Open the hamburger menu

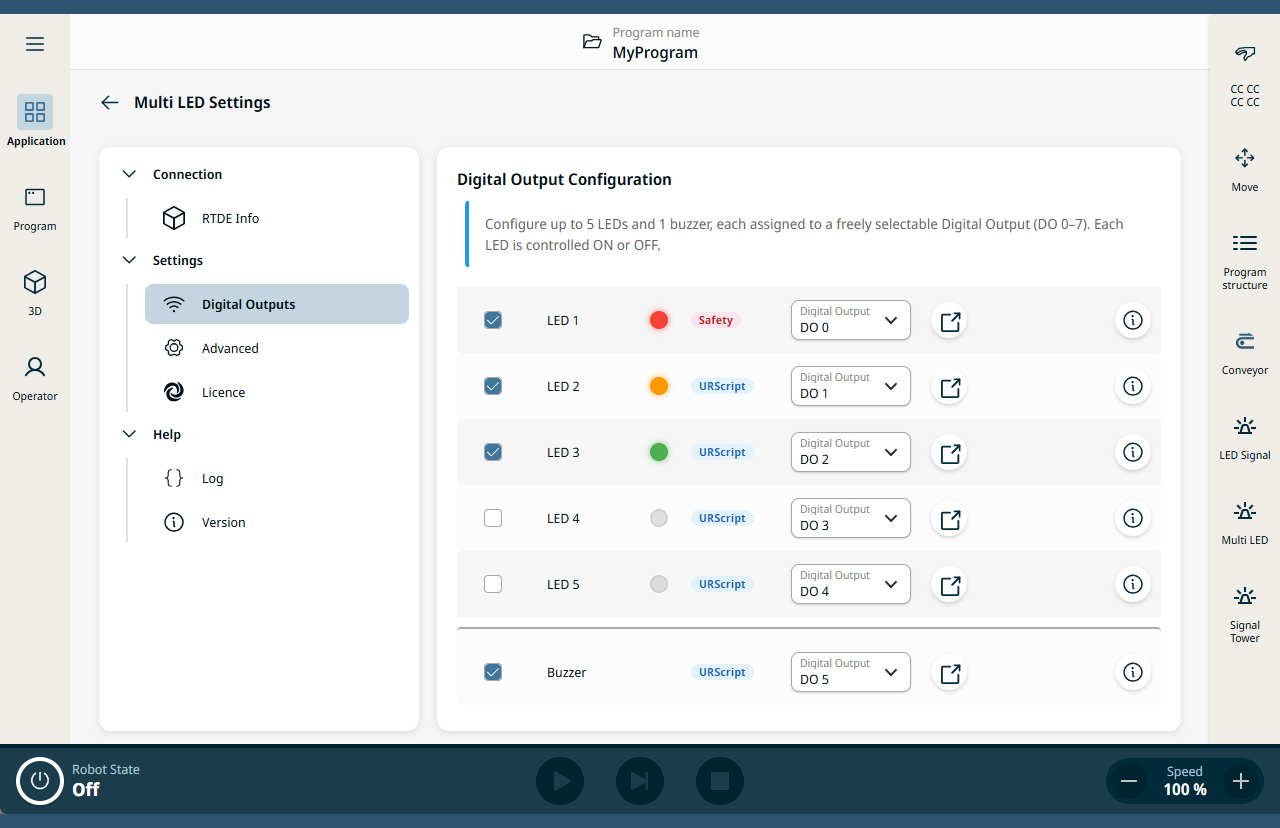coord(35,44)
